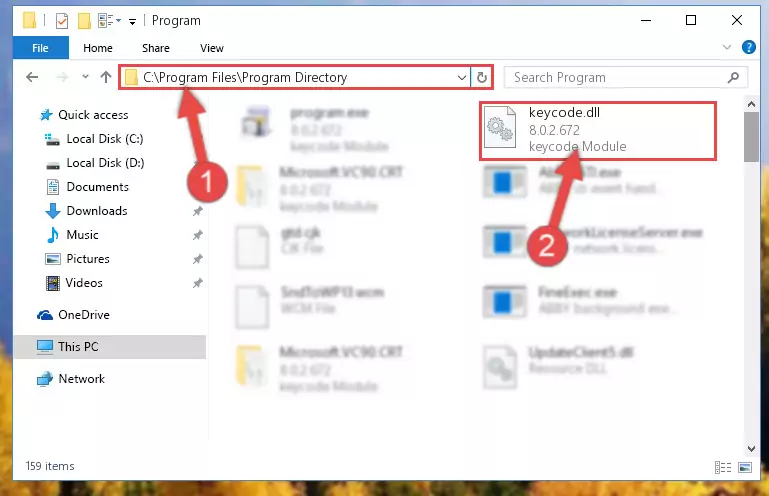The height and width of the screenshot is (496, 769).
Task: Click the keycode.dll gear file icon
Action: (499, 128)
